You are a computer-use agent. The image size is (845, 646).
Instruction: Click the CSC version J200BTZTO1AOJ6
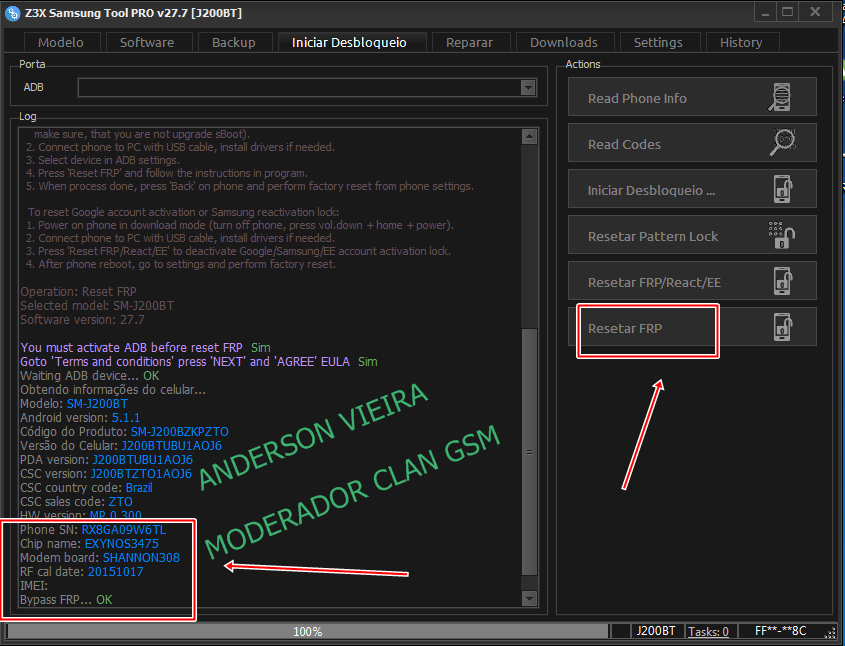coord(141,474)
